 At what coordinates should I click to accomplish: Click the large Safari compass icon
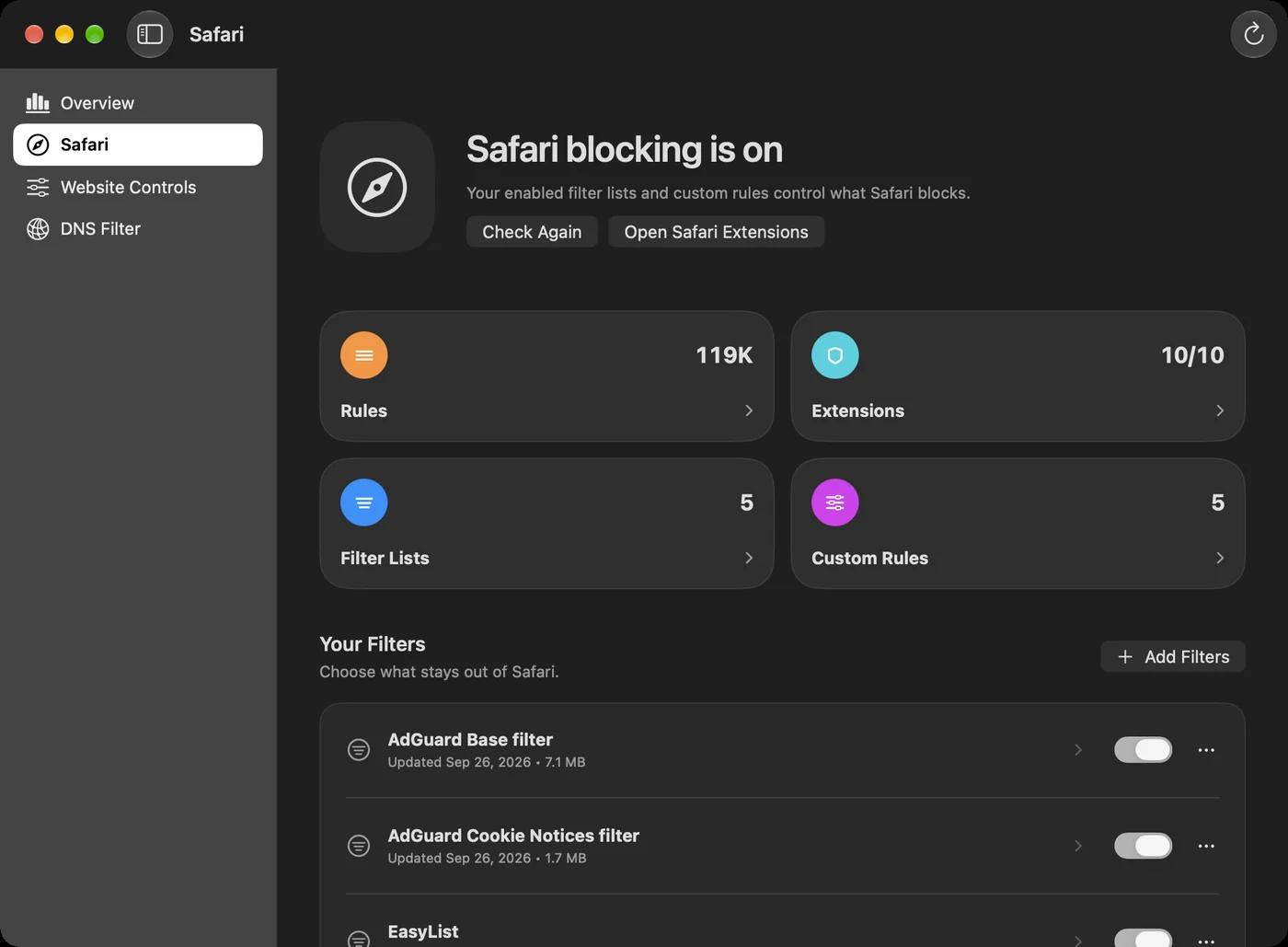coord(377,187)
